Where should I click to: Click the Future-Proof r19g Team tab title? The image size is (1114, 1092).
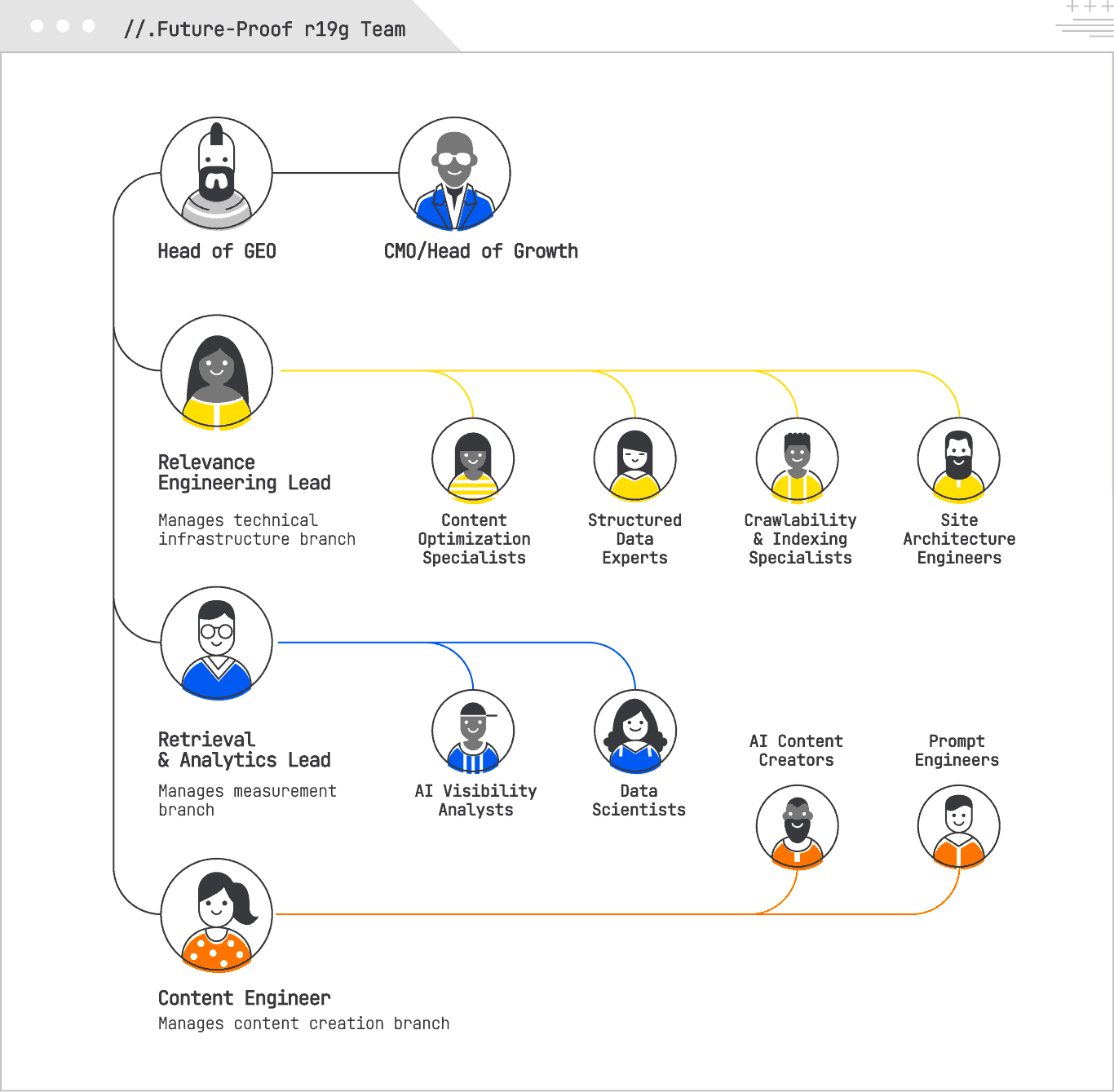[264, 29]
